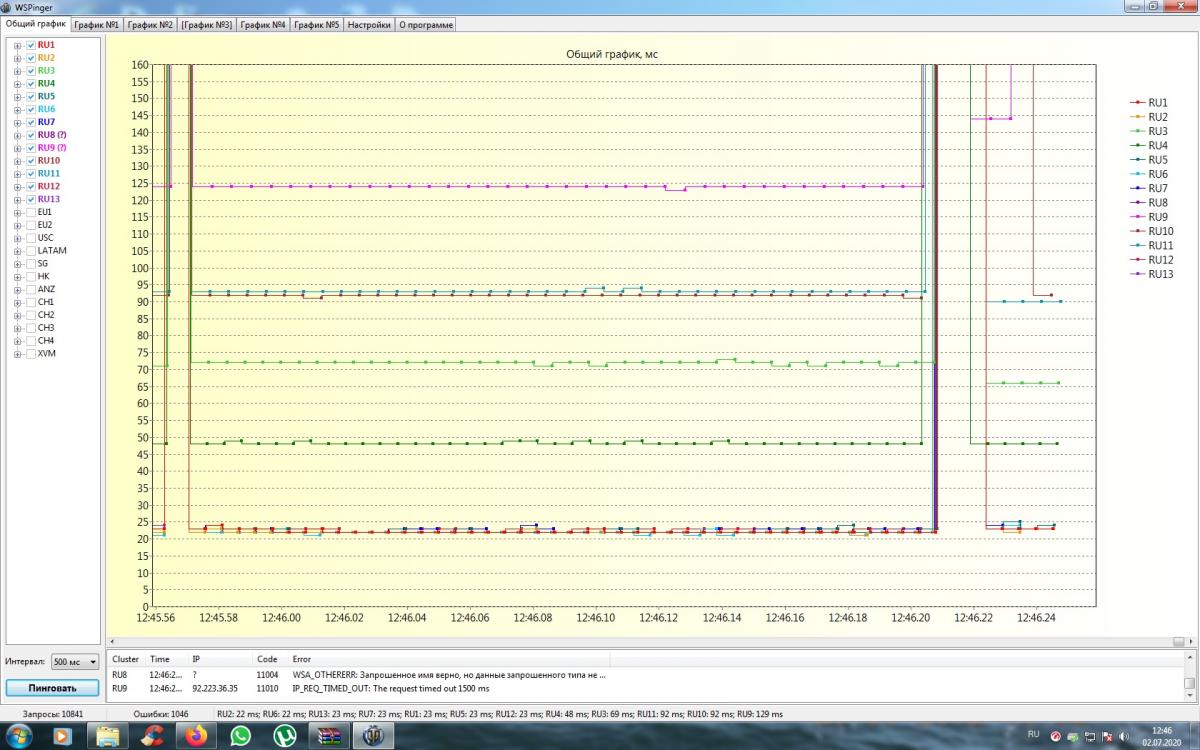Viewport: 1200px width, 750px height.
Task: Disable the RU9 server checkbox
Action: pos(31,148)
